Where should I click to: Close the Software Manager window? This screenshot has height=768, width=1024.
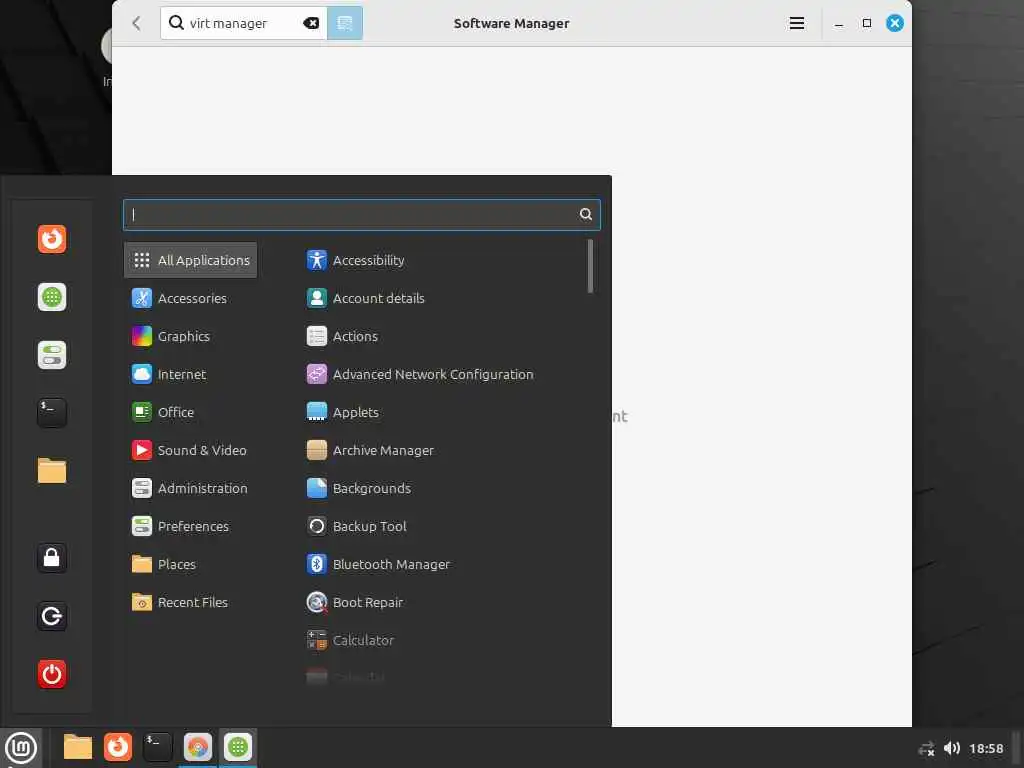[895, 23]
